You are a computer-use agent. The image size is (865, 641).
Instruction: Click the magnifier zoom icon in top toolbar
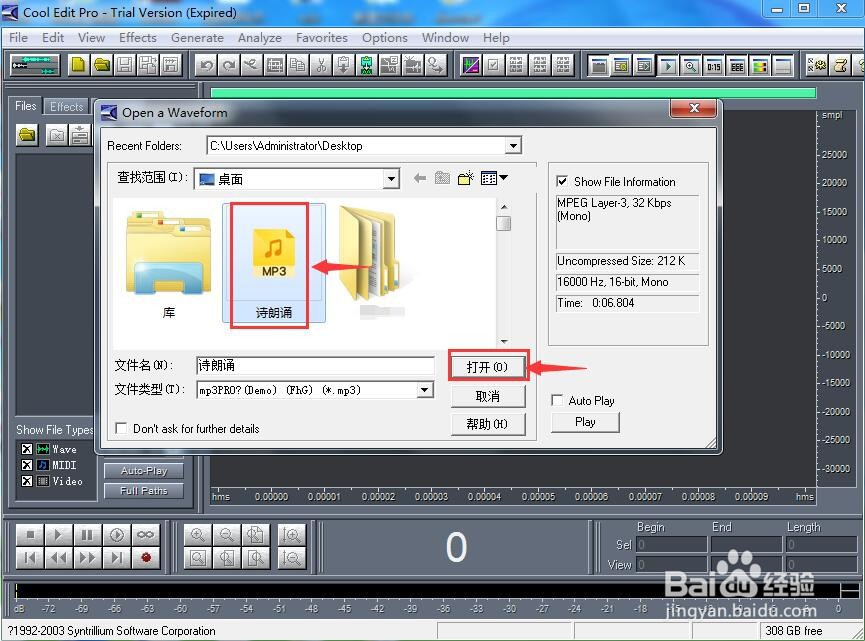[690, 67]
